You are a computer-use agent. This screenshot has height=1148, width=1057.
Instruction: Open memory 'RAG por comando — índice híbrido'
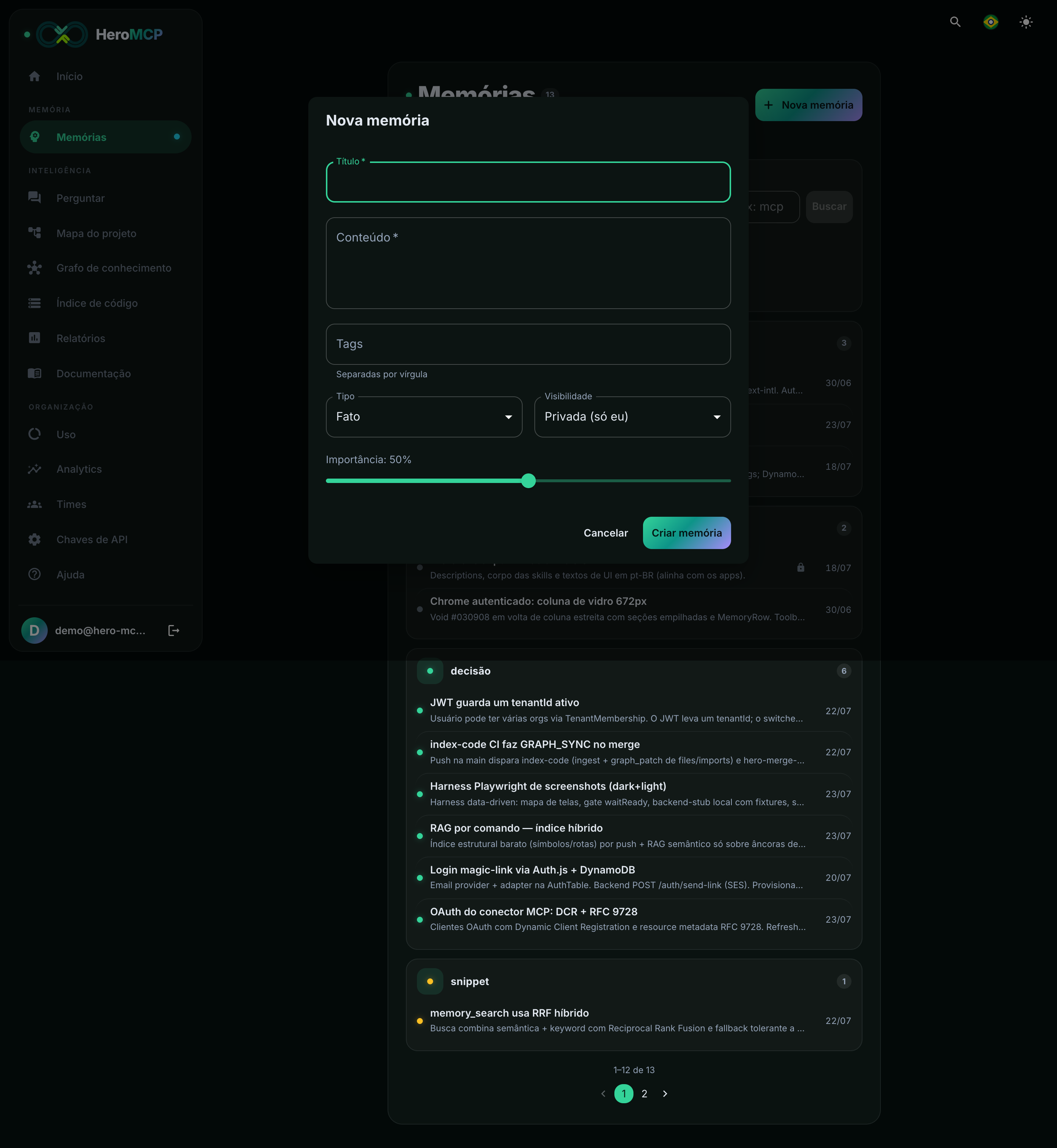coord(634,836)
